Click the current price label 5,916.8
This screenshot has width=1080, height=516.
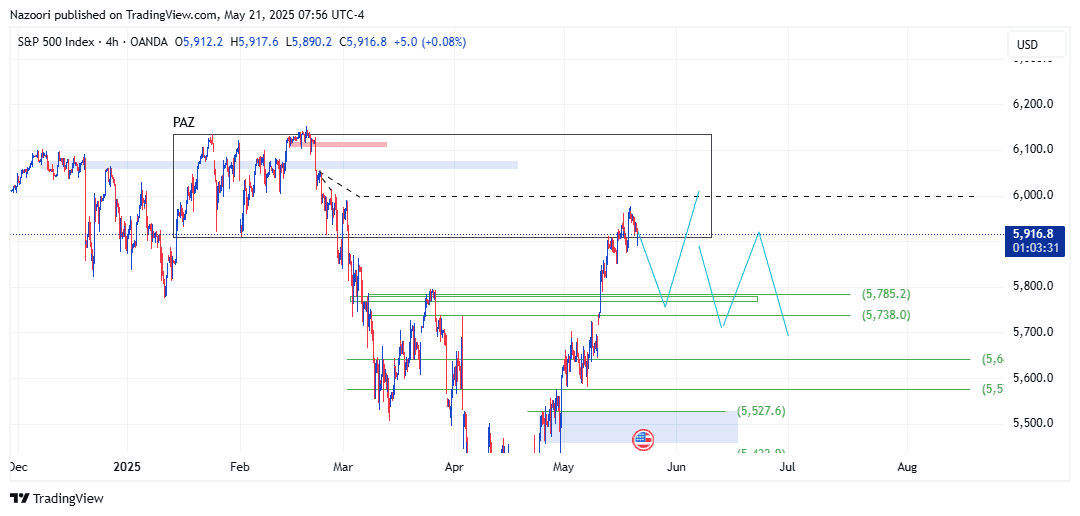coord(1035,234)
